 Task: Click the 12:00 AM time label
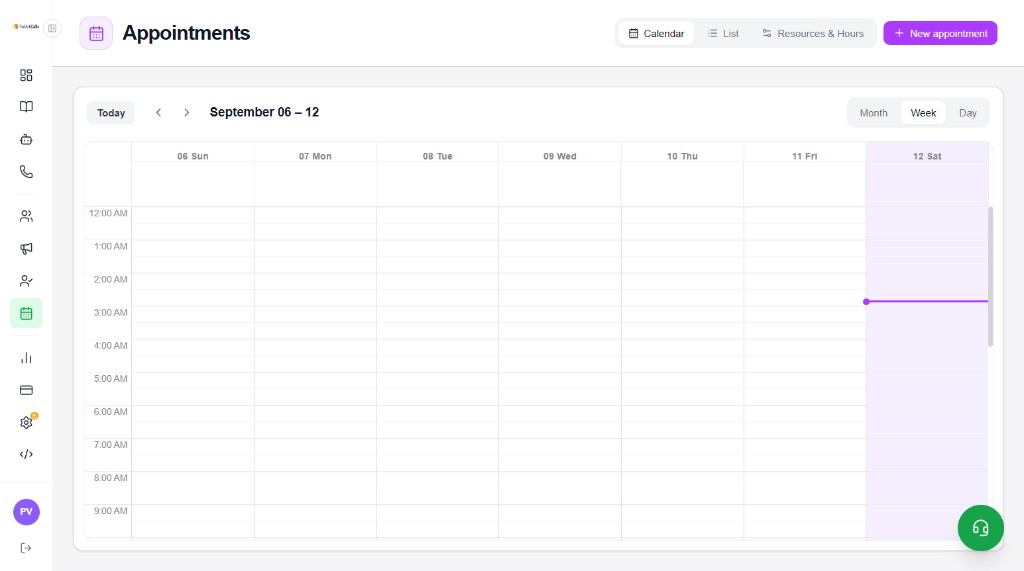(x=108, y=213)
